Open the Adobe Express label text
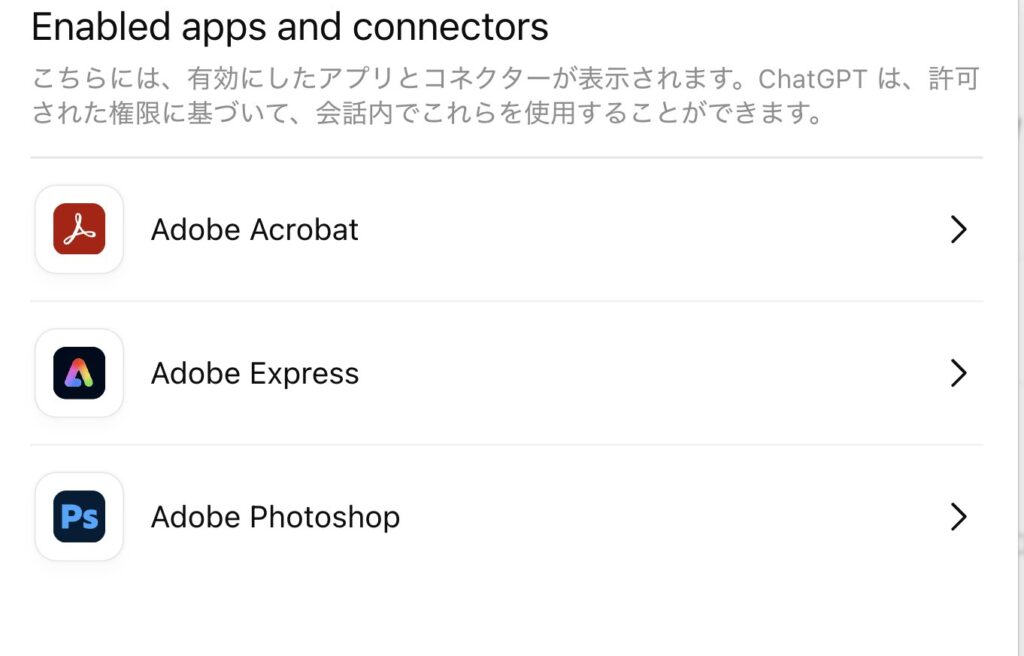Screen dimensions: 1024x656 [254, 373]
